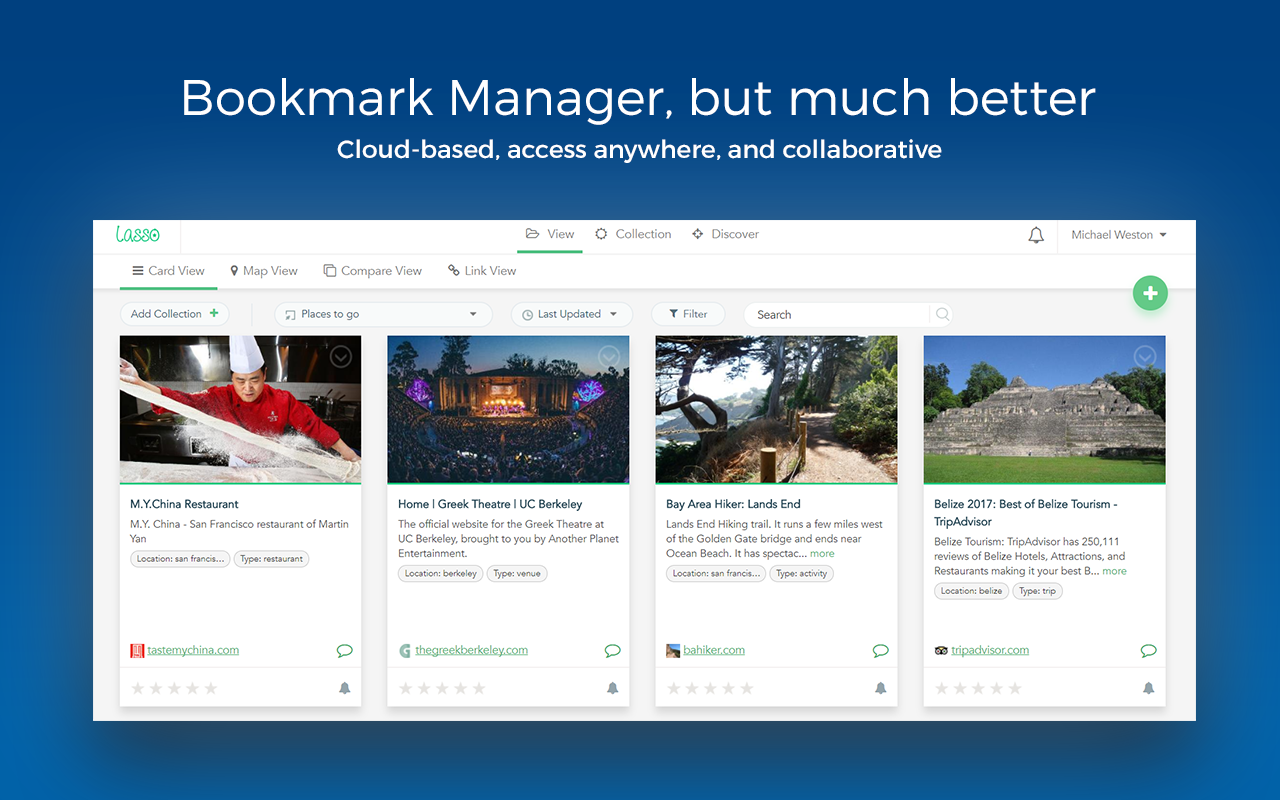This screenshot has width=1280, height=800.
Task: Click the Belize 2017: Best of Belize Tourism title
Action: click(x=1026, y=513)
